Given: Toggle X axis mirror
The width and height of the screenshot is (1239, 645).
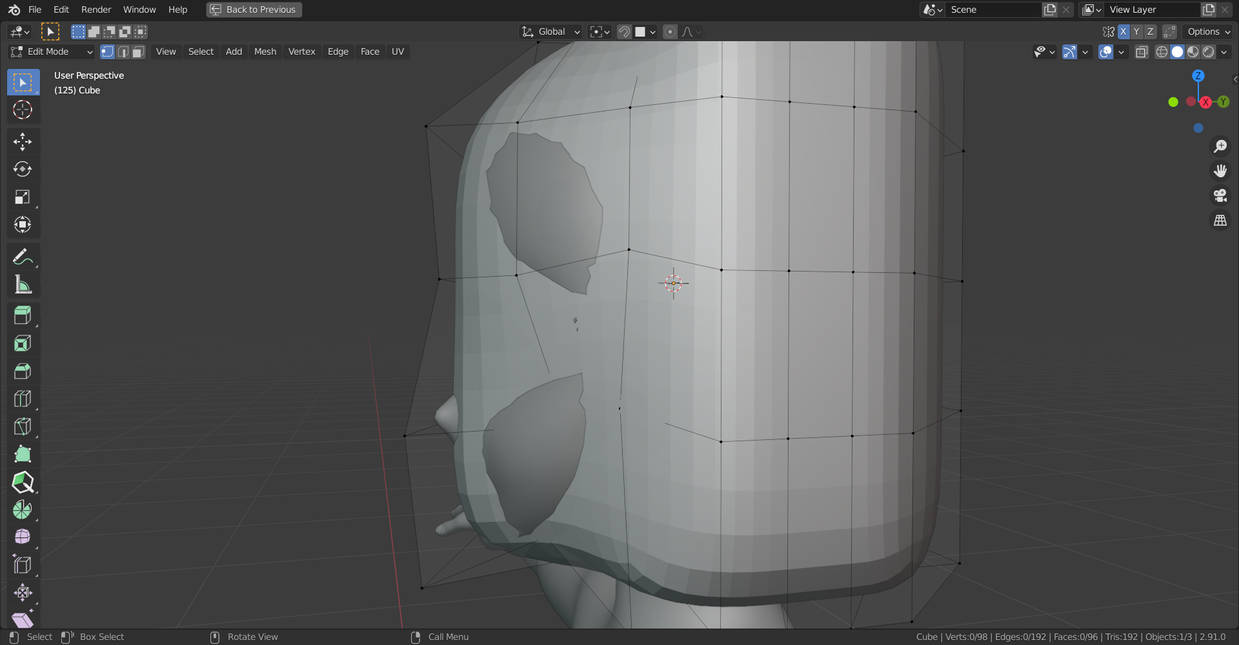Looking at the screenshot, I should point(1123,32).
